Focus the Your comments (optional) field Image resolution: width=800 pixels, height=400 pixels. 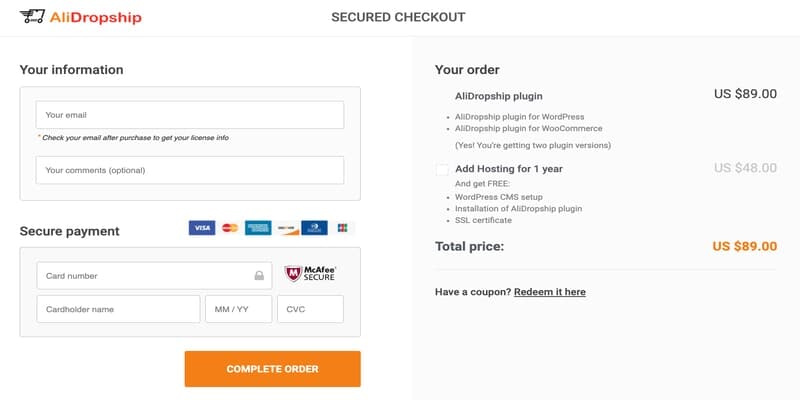click(x=190, y=170)
